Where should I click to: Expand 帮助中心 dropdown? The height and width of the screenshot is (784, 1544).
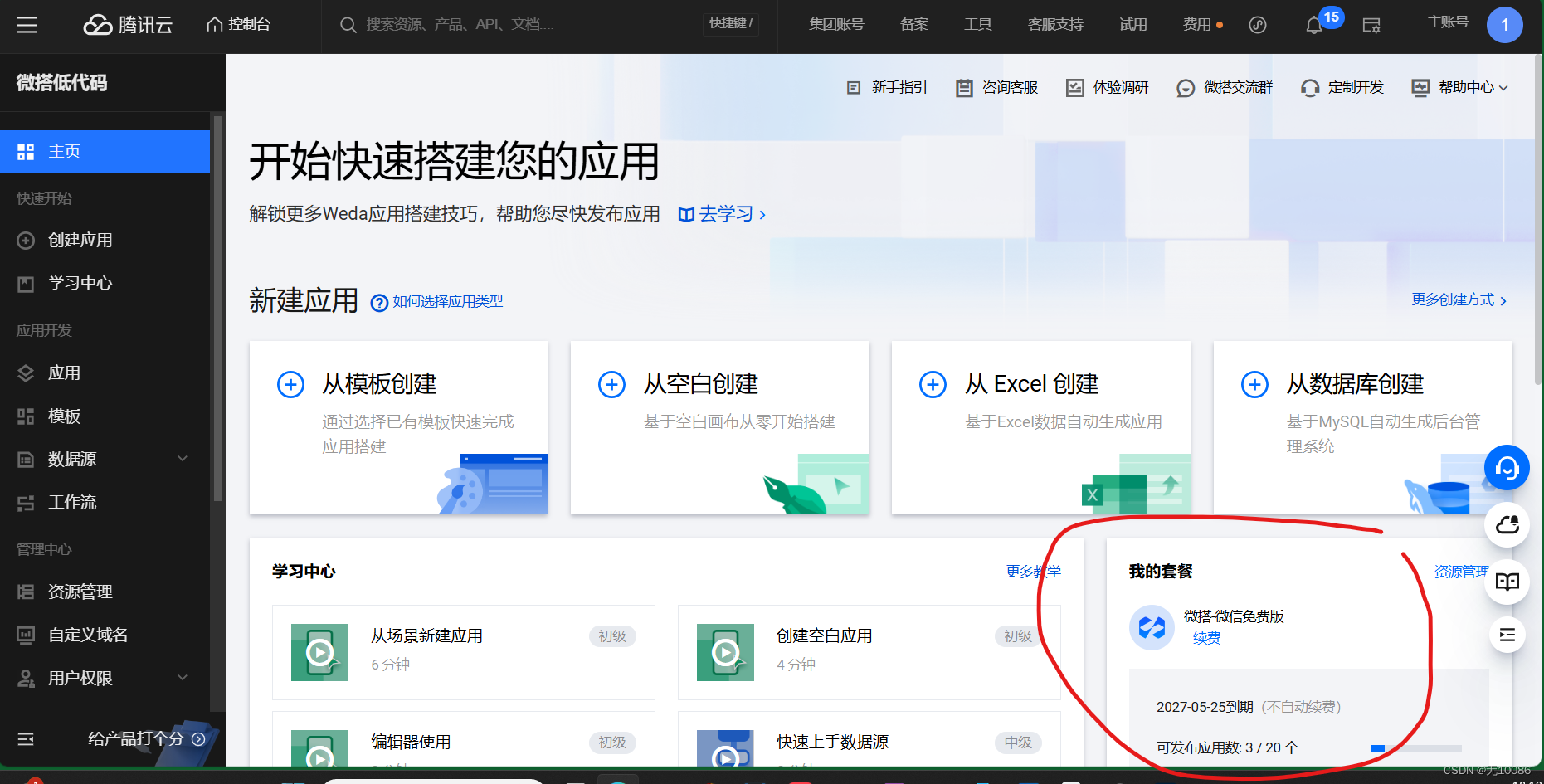pyautogui.click(x=1460, y=88)
